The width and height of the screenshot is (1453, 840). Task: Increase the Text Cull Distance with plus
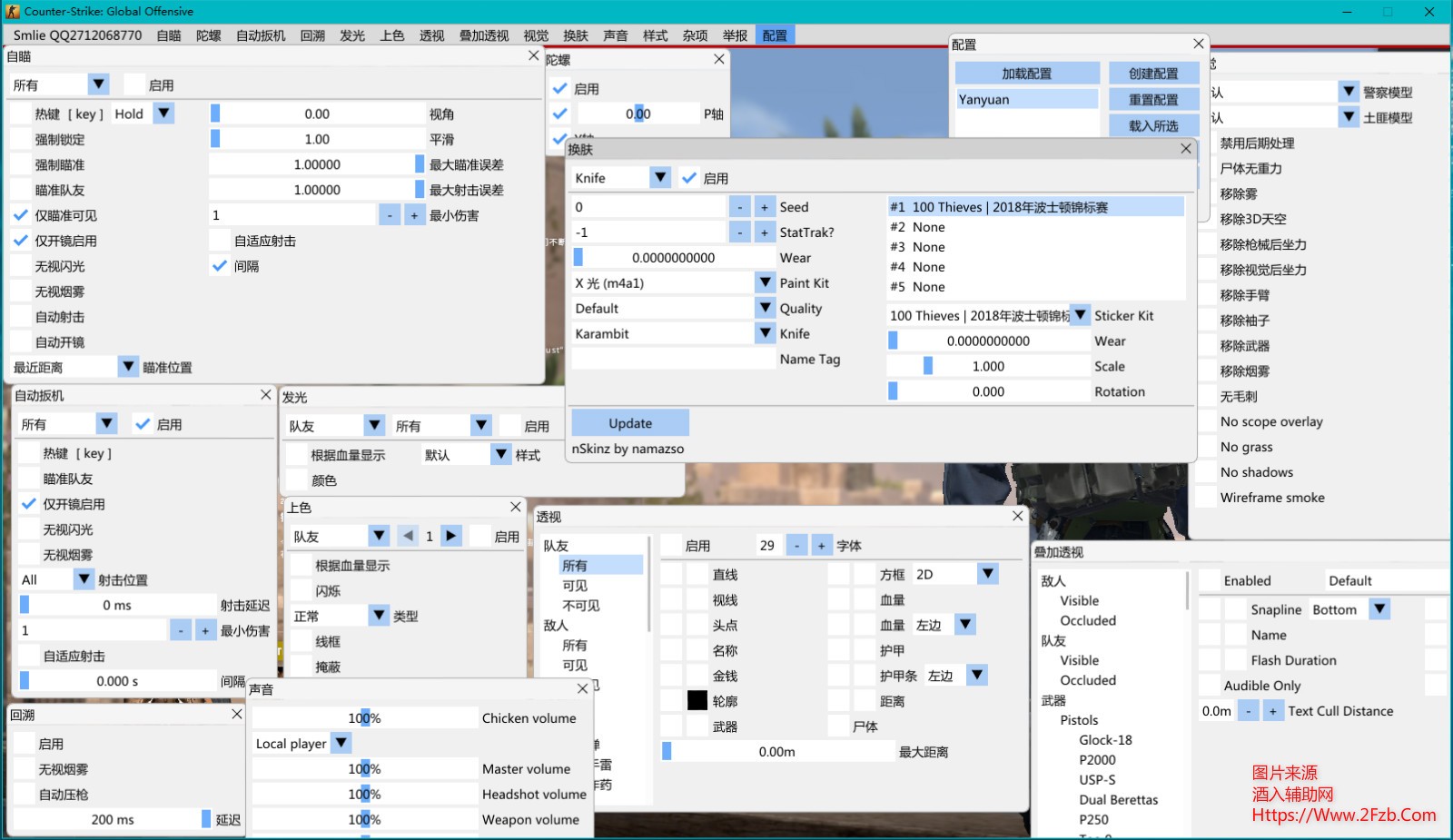coord(1273,711)
